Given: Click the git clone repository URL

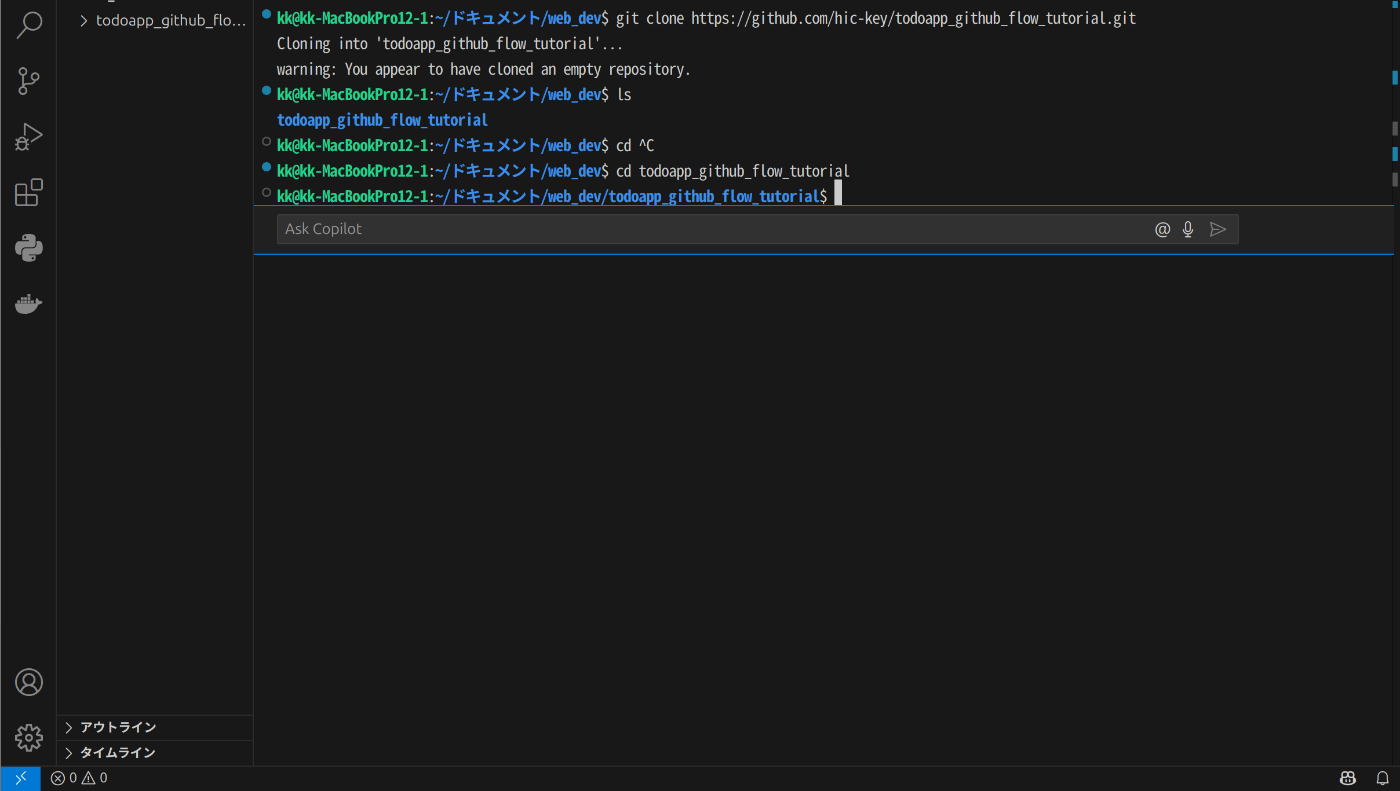Looking at the screenshot, I should point(914,18).
